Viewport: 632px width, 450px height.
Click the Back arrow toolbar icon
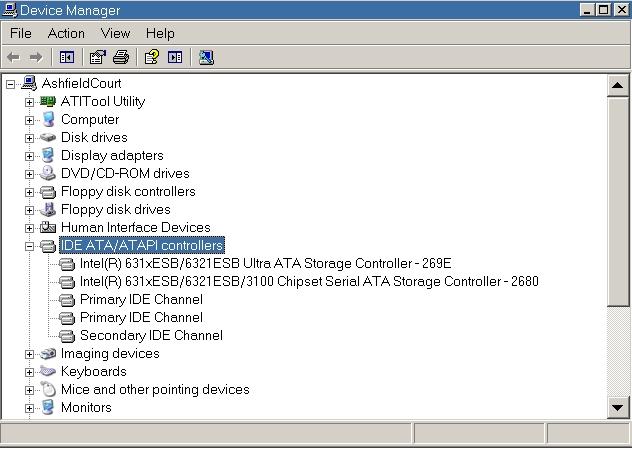click(x=13, y=57)
